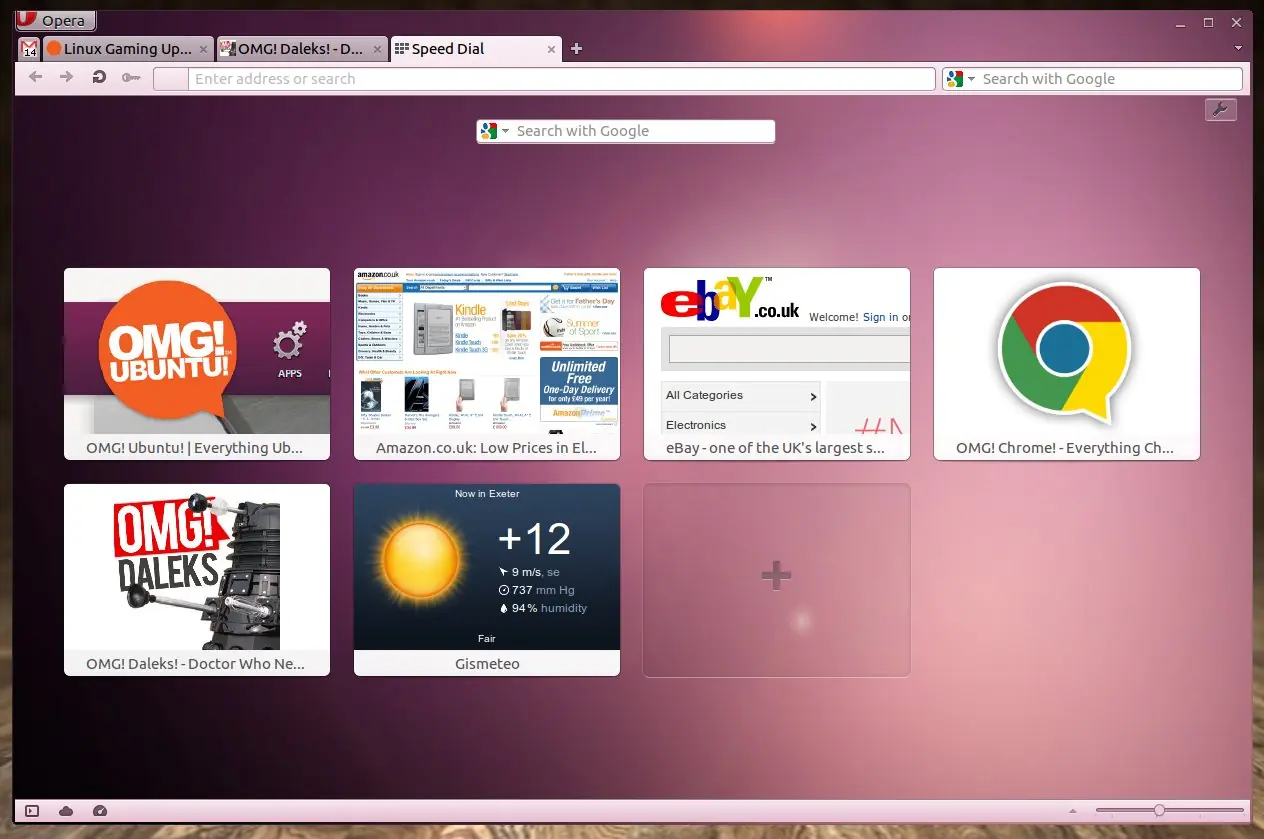The width and height of the screenshot is (1264, 839).
Task: Open a new tab with the plus button
Action: pyautogui.click(x=576, y=48)
